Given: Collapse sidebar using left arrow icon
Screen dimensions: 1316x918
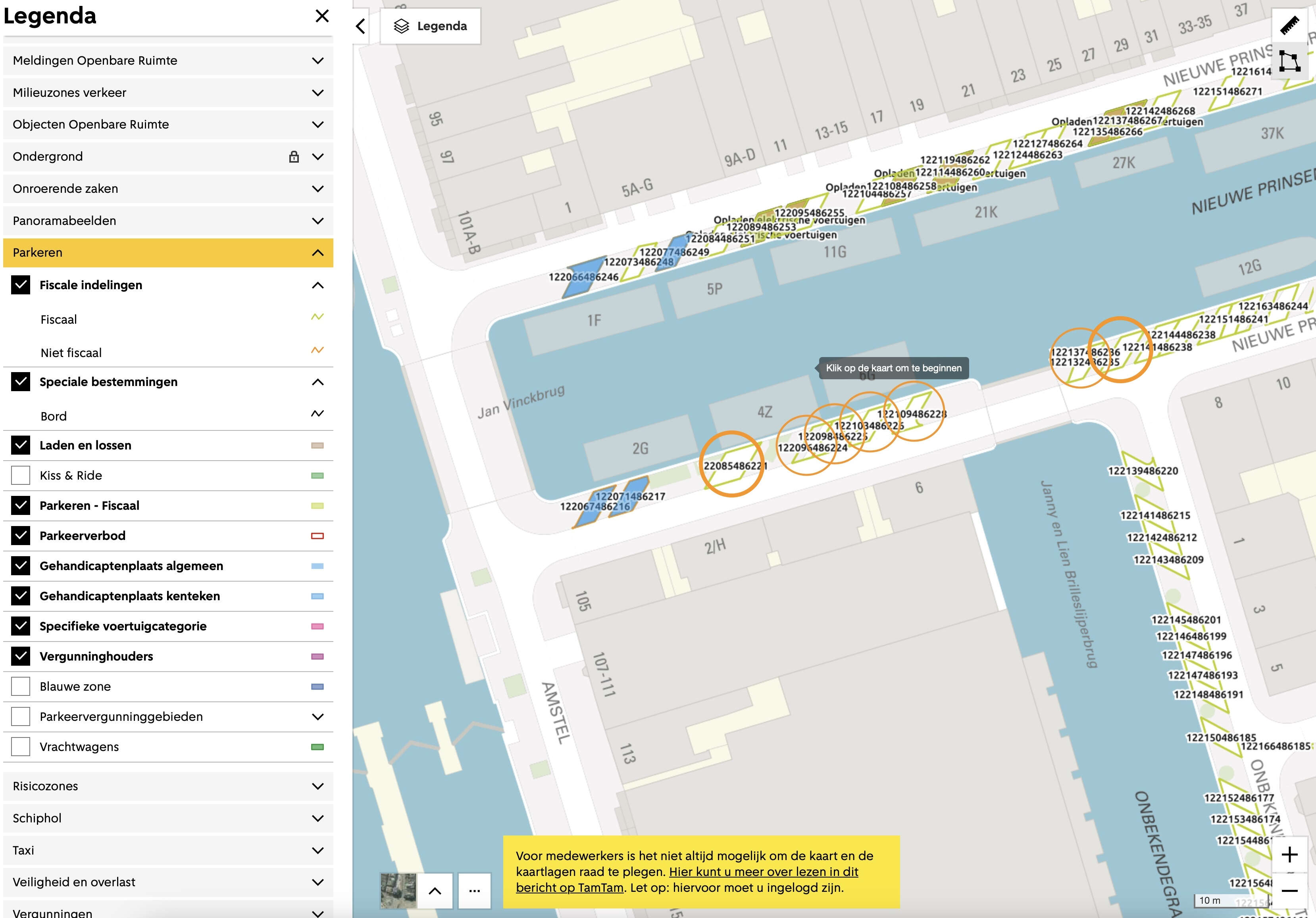Looking at the screenshot, I should [360, 26].
